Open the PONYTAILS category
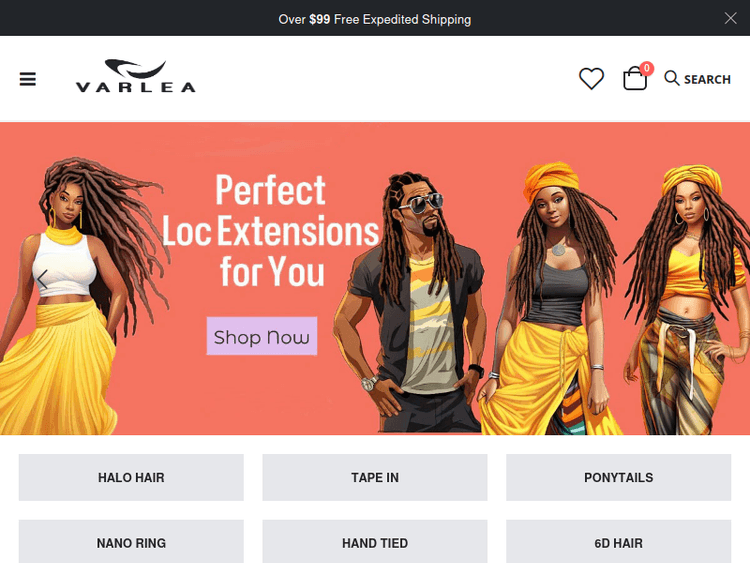The width and height of the screenshot is (750, 563). point(618,477)
